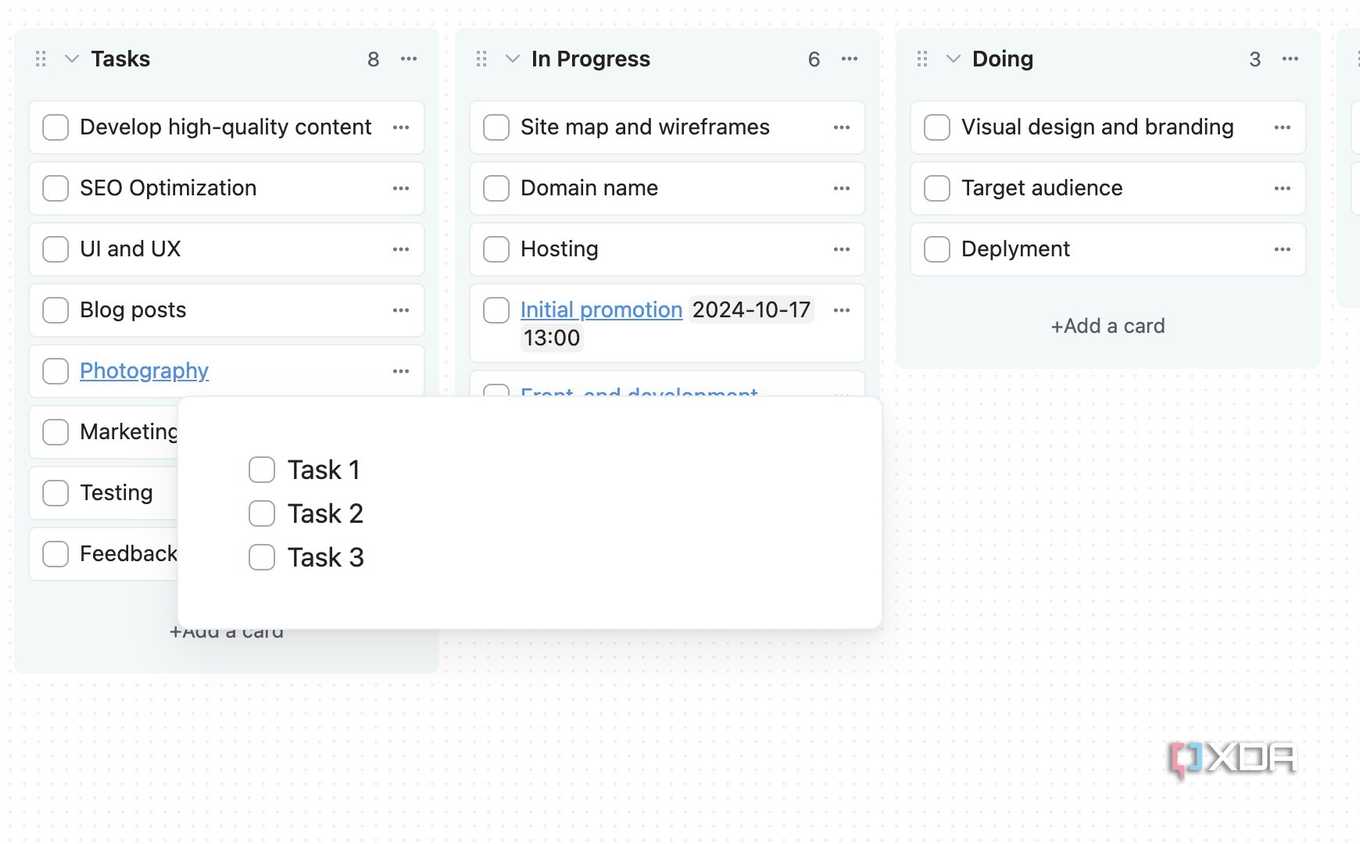Open options for Domain name card
This screenshot has width=1360, height=844.
click(x=842, y=188)
